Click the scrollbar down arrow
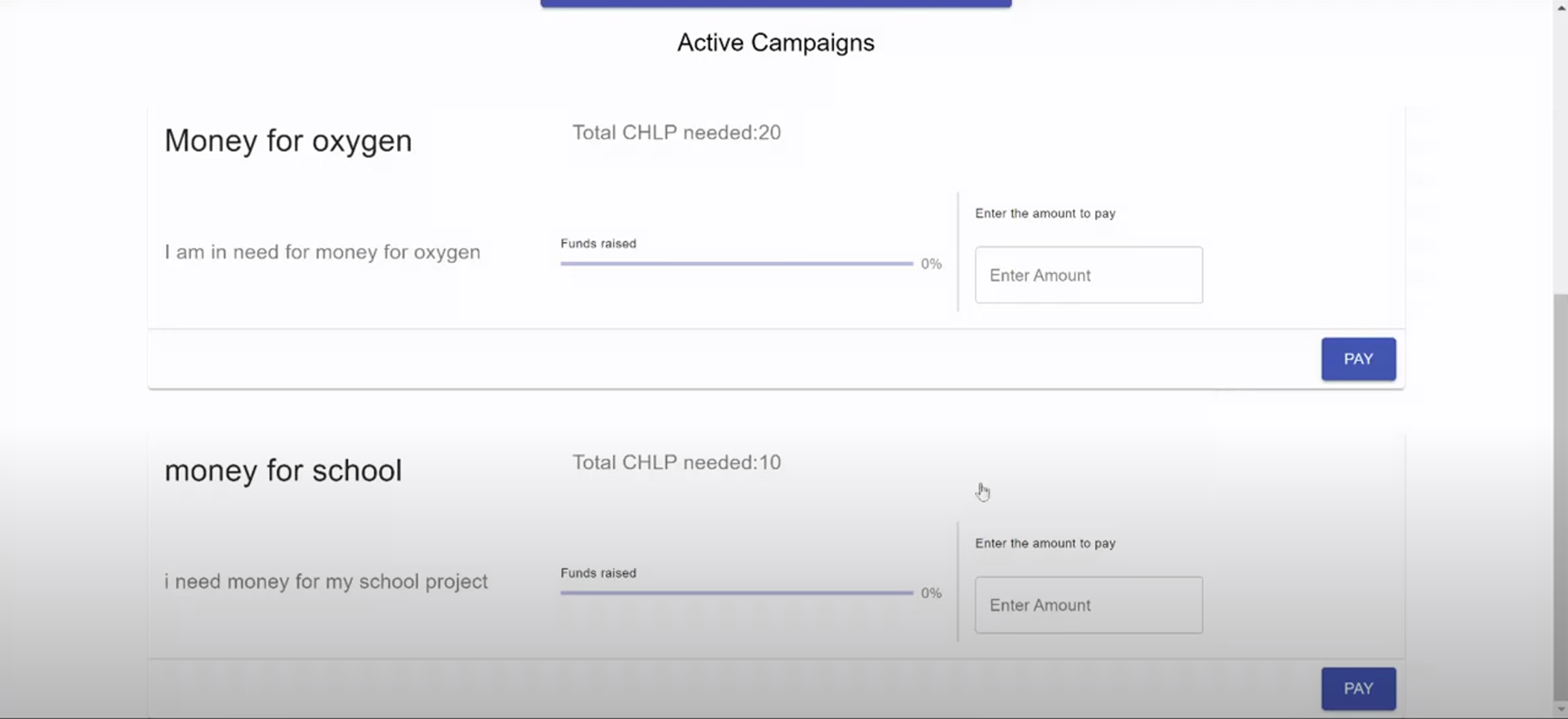This screenshot has width=1568, height=719. point(1560,710)
